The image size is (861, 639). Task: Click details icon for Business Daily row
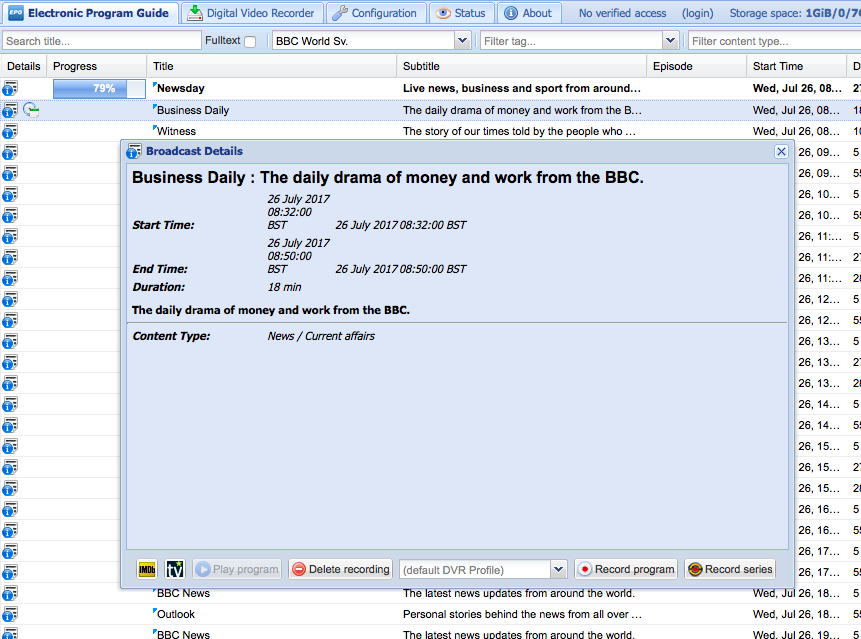point(10,110)
